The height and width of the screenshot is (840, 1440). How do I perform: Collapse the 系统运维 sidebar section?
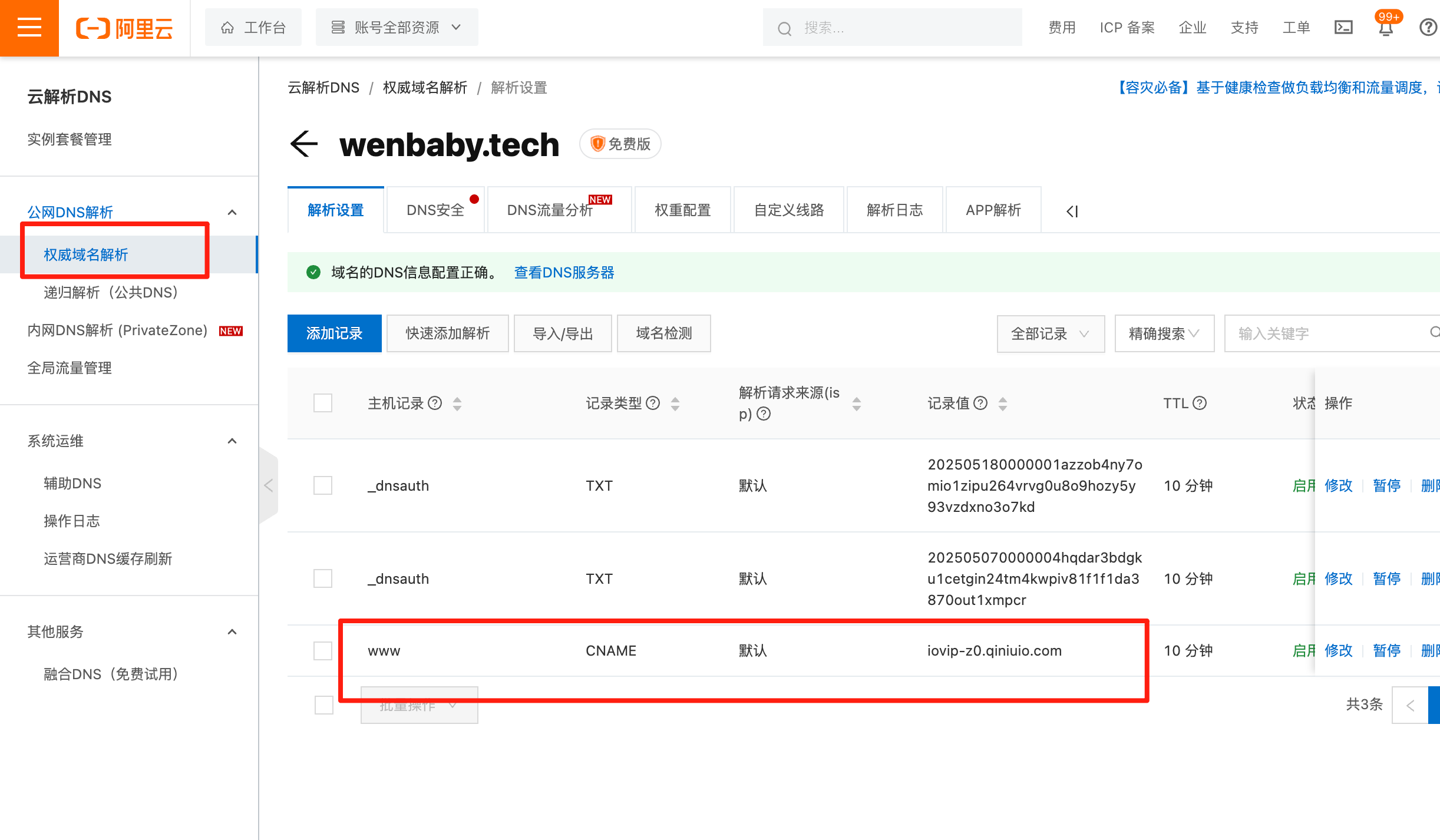[x=232, y=441]
